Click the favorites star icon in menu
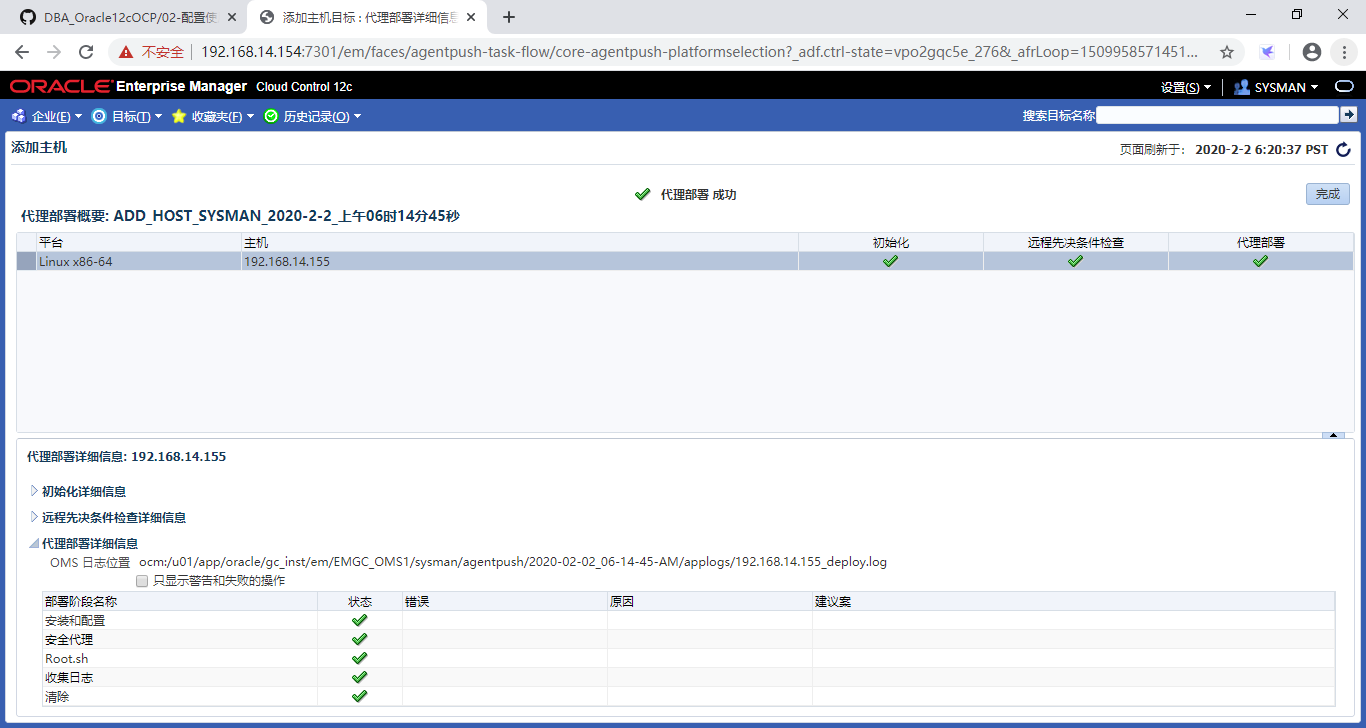The image size is (1366, 728). pyautogui.click(x=179, y=116)
